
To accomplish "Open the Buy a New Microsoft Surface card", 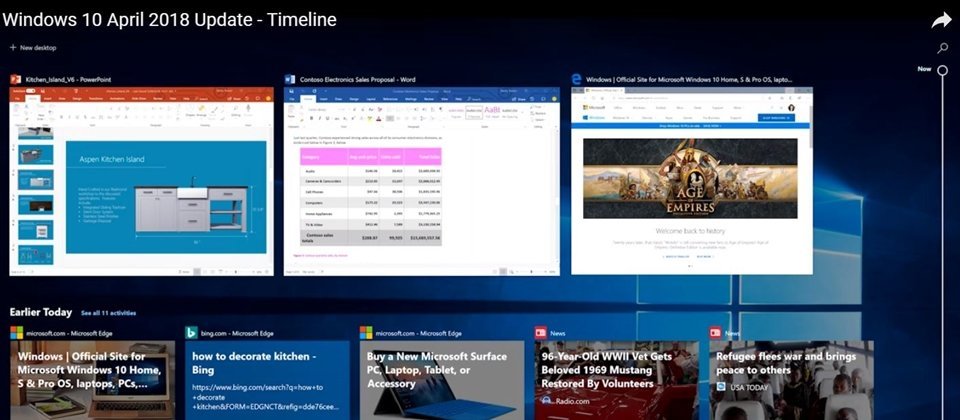I will (442, 380).
